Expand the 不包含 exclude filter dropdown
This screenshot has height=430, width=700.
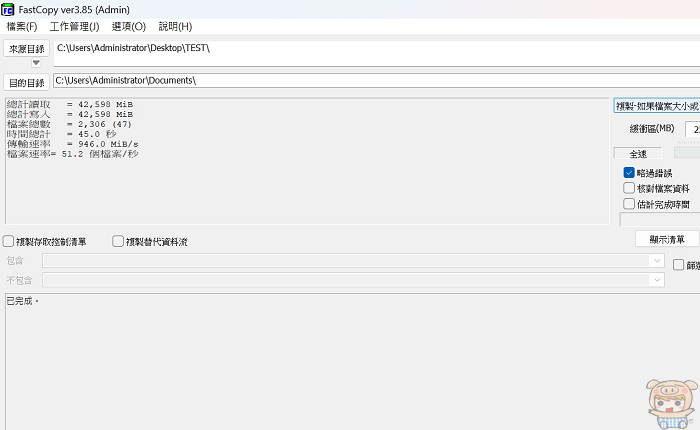pos(656,280)
